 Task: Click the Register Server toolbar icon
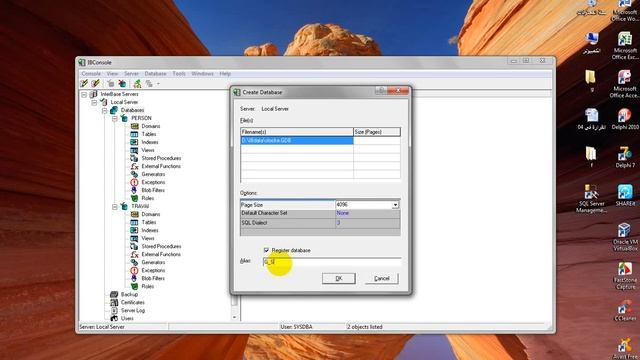tap(84, 84)
